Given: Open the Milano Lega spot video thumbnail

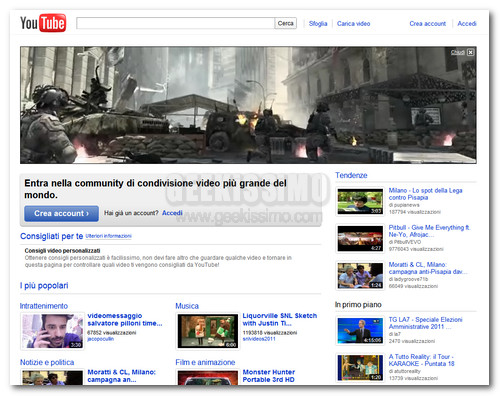Looking at the screenshot, I should pyautogui.click(x=360, y=201).
